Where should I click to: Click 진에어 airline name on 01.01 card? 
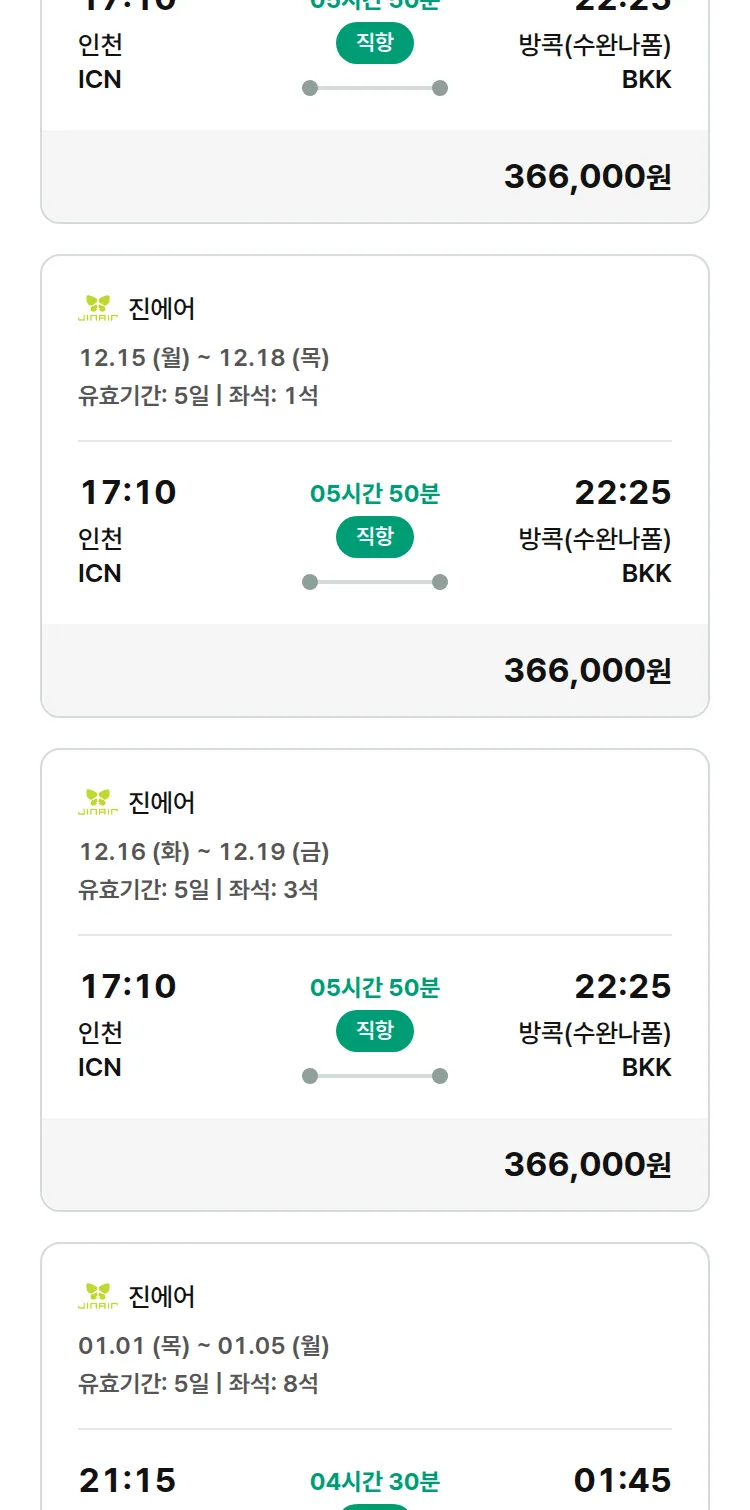click(x=162, y=1296)
